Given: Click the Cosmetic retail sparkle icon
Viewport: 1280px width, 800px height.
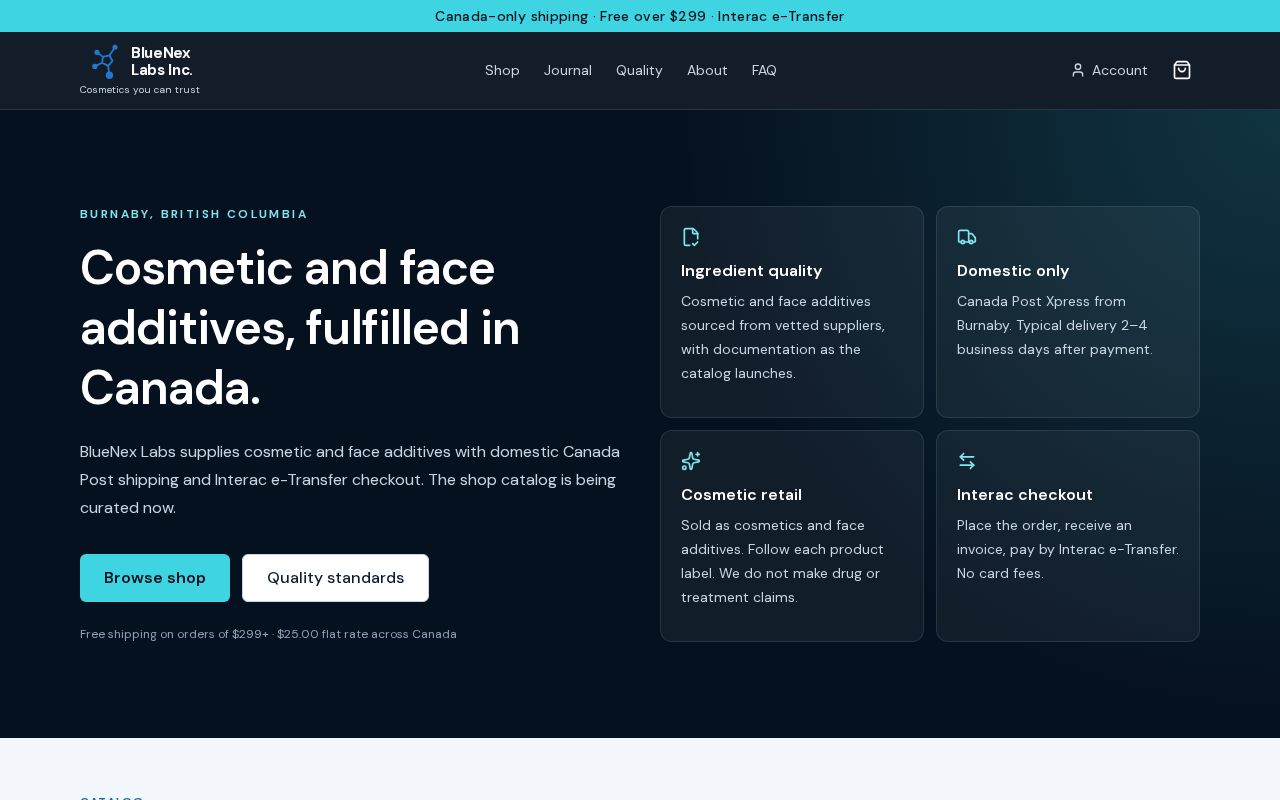Looking at the screenshot, I should coord(691,461).
